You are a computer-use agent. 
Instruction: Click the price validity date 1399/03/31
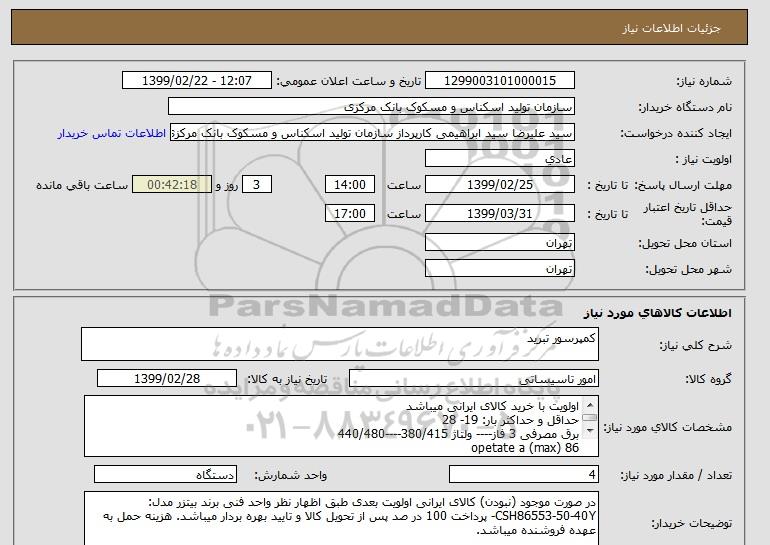click(x=499, y=214)
